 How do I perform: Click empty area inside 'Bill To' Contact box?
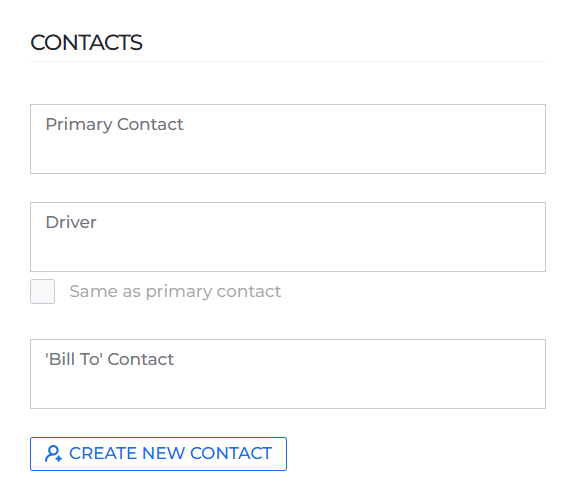tap(362, 388)
